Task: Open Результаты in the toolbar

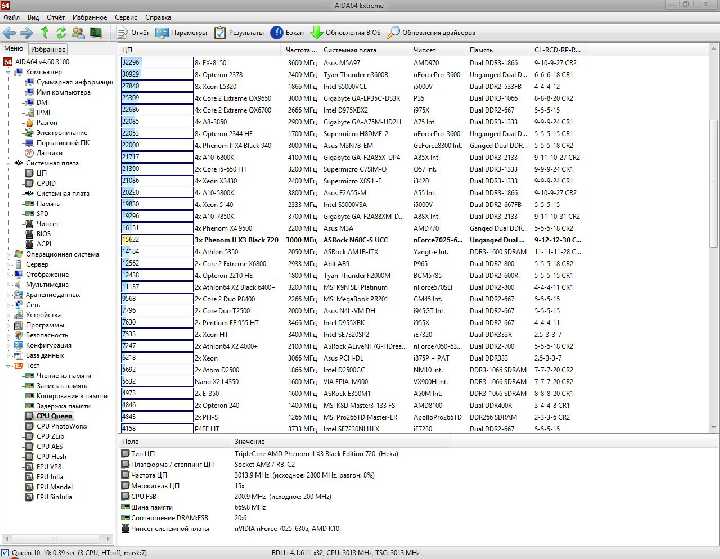Action: pos(239,33)
